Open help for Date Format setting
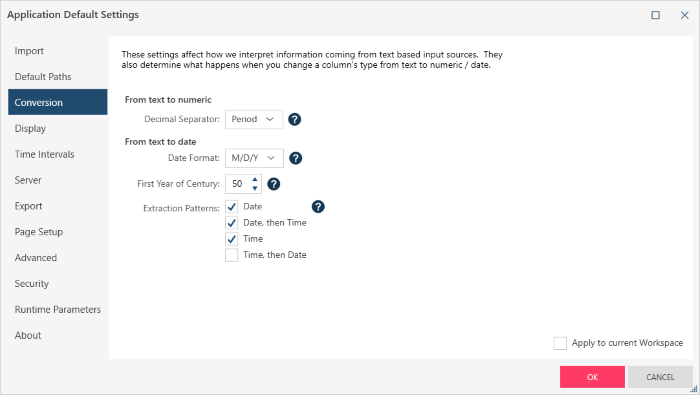700x395 pixels. tap(296, 158)
